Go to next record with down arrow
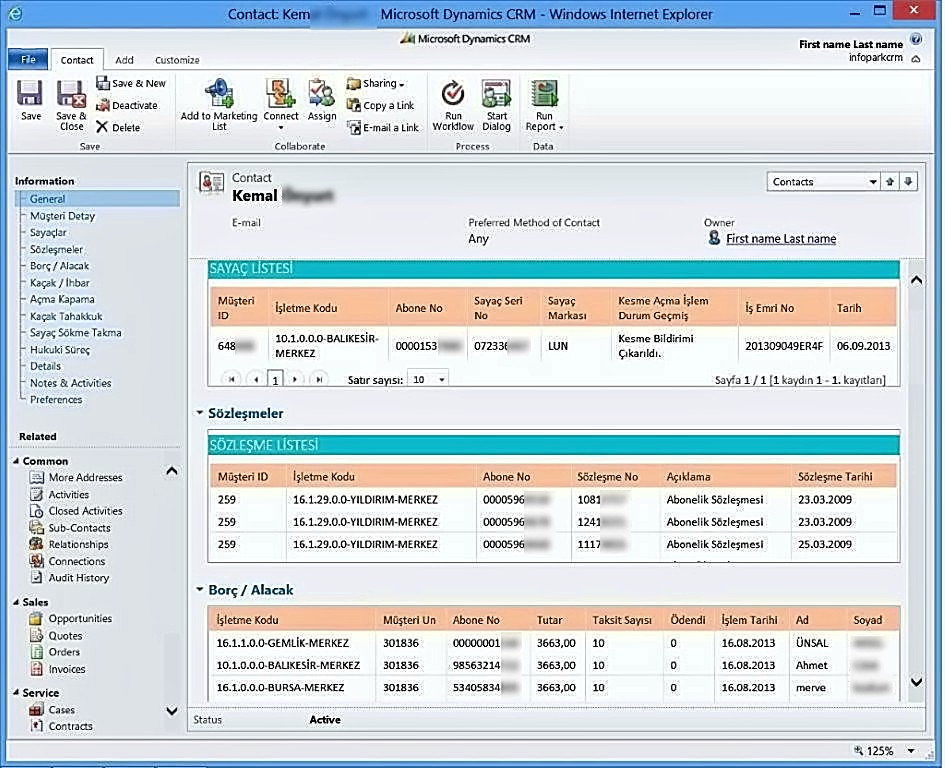Image resolution: width=945 pixels, height=768 pixels. coord(908,181)
